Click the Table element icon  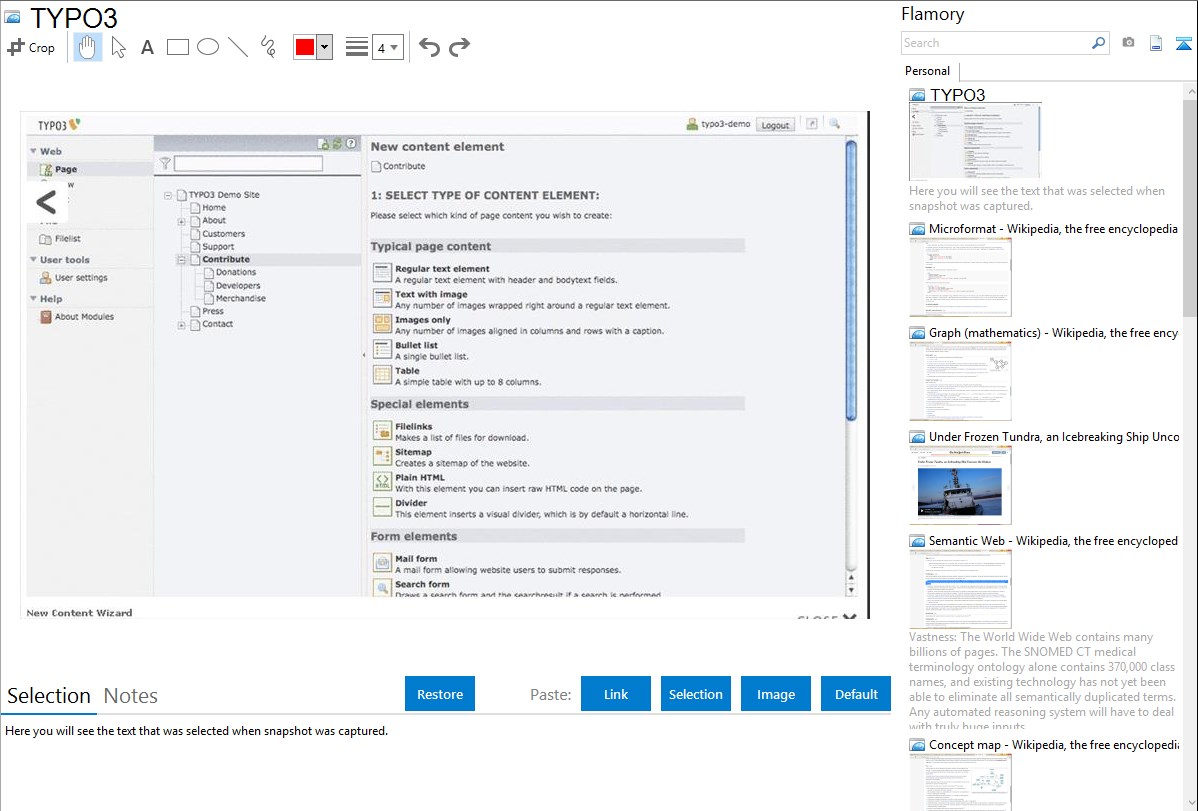382,375
